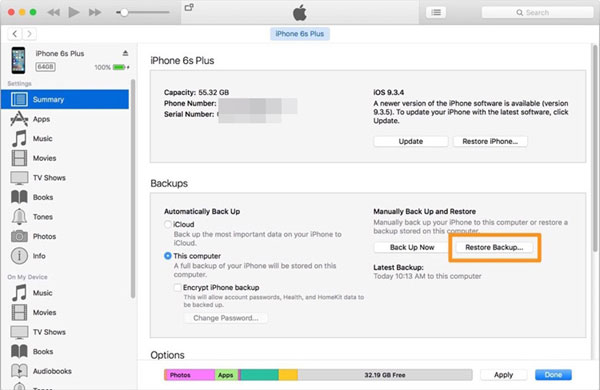Select the iCloud backup radio button
The image size is (600, 390).
click(x=168, y=224)
